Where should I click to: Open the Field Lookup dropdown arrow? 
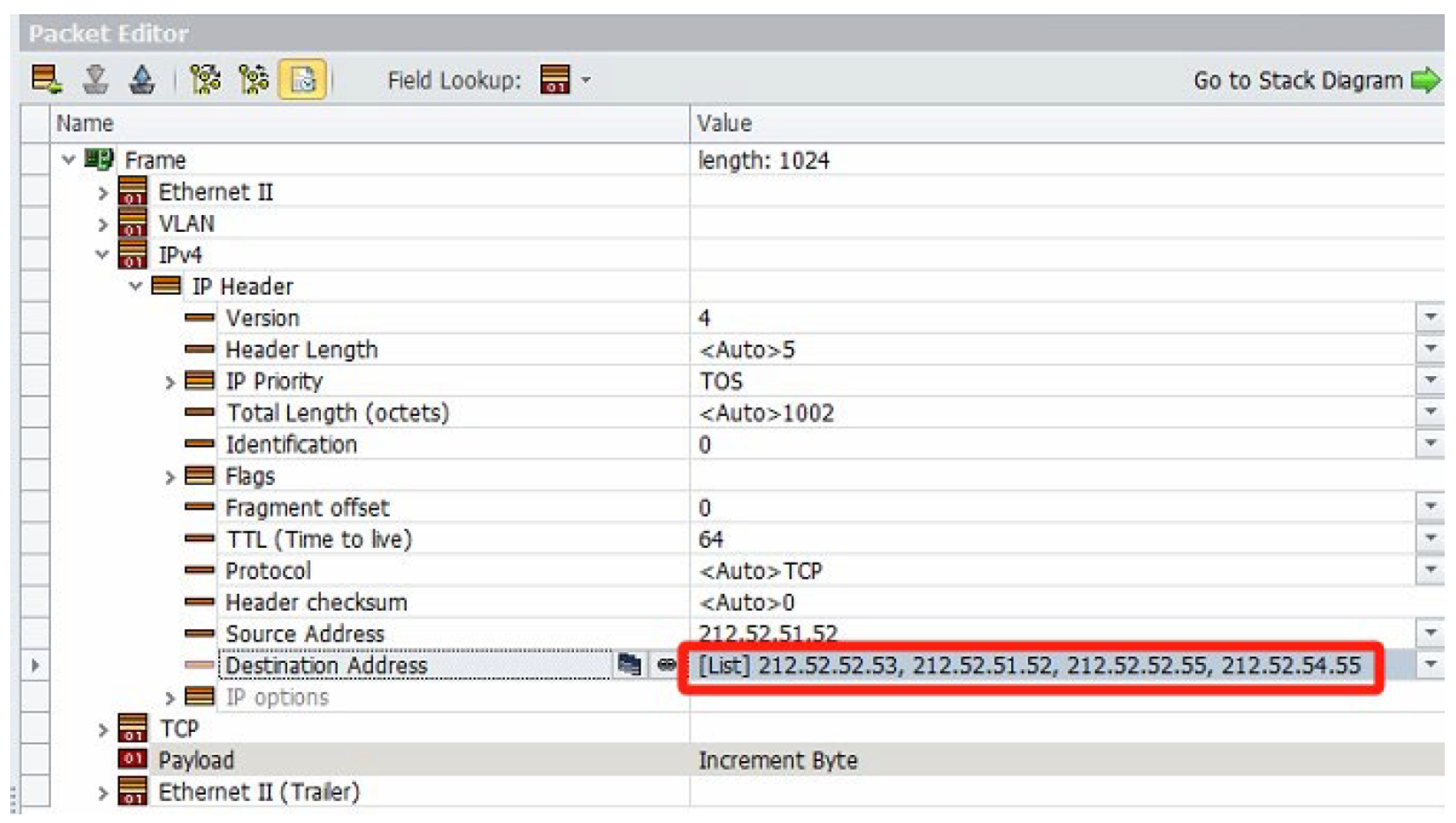point(586,80)
